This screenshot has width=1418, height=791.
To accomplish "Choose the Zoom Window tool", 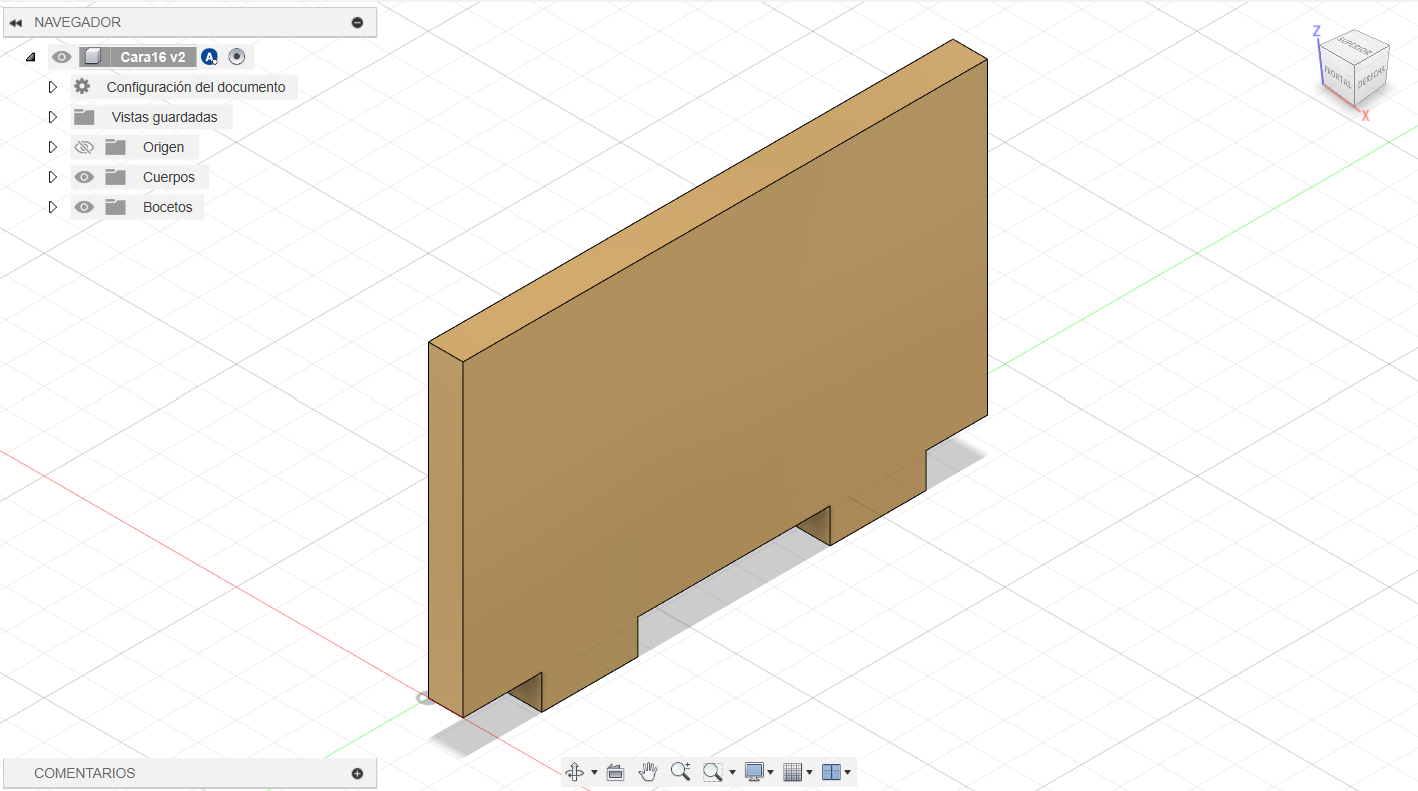I will (x=713, y=772).
